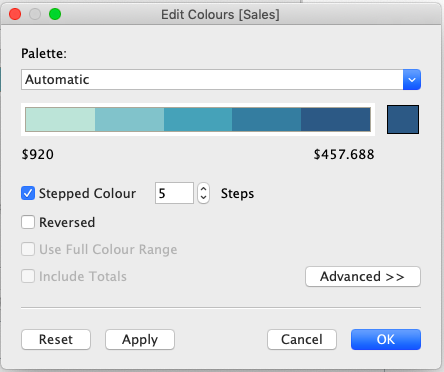The height and width of the screenshot is (372, 444).
Task: Click the Cancel button
Action: pyautogui.click(x=302, y=339)
